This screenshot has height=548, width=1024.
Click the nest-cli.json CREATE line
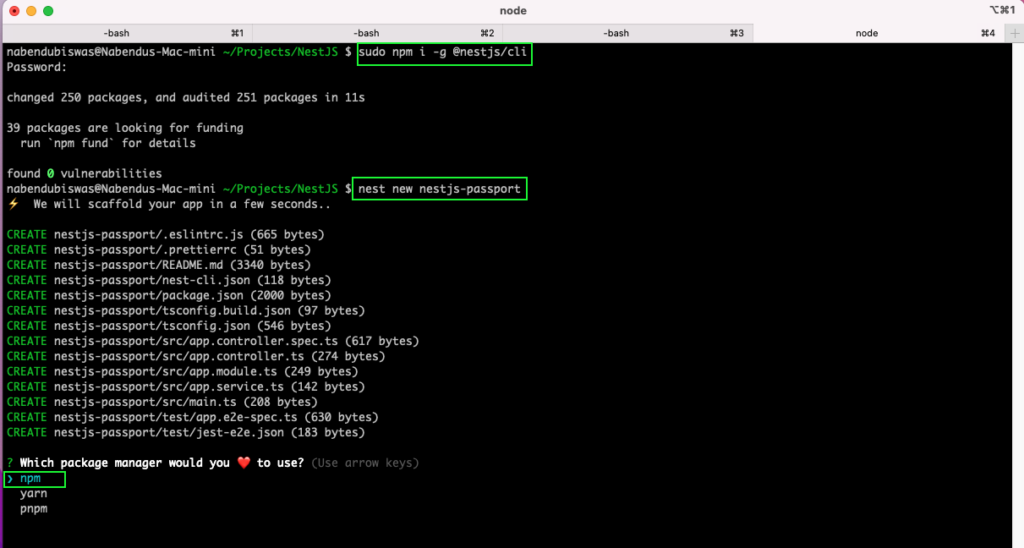click(x=168, y=280)
